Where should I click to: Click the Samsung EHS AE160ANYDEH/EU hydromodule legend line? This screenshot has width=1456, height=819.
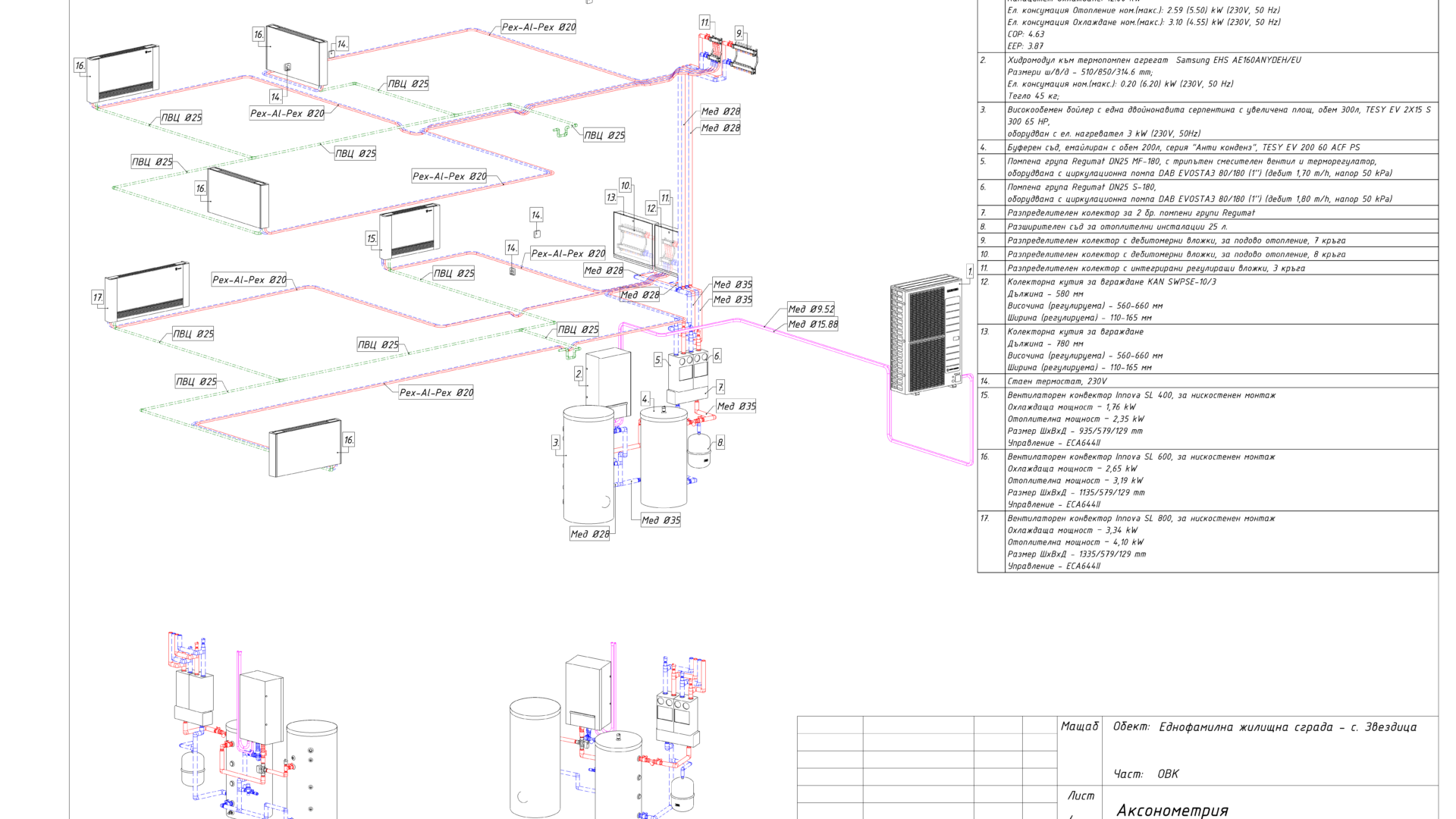(1153, 60)
